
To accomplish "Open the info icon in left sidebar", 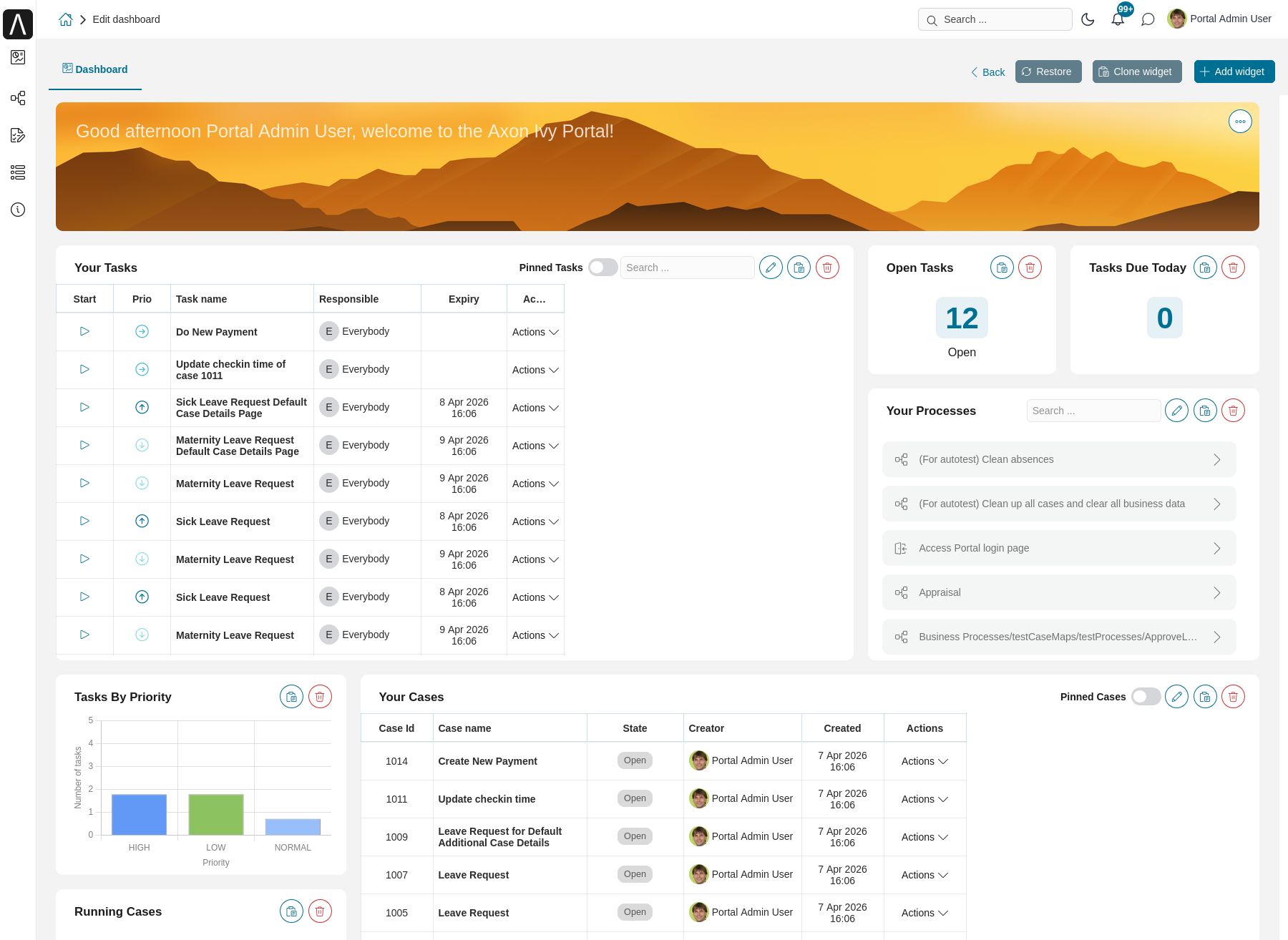I will [x=18, y=210].
